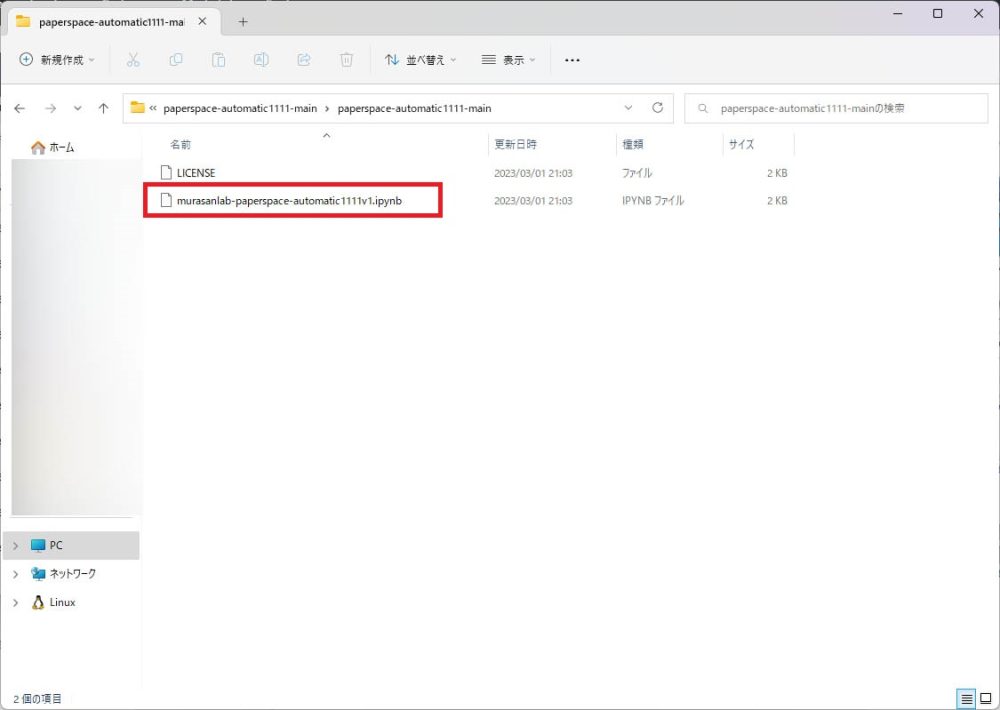The image size is (1000, 710).
Task: Go up to the parent folder
Action: (103, 108)
